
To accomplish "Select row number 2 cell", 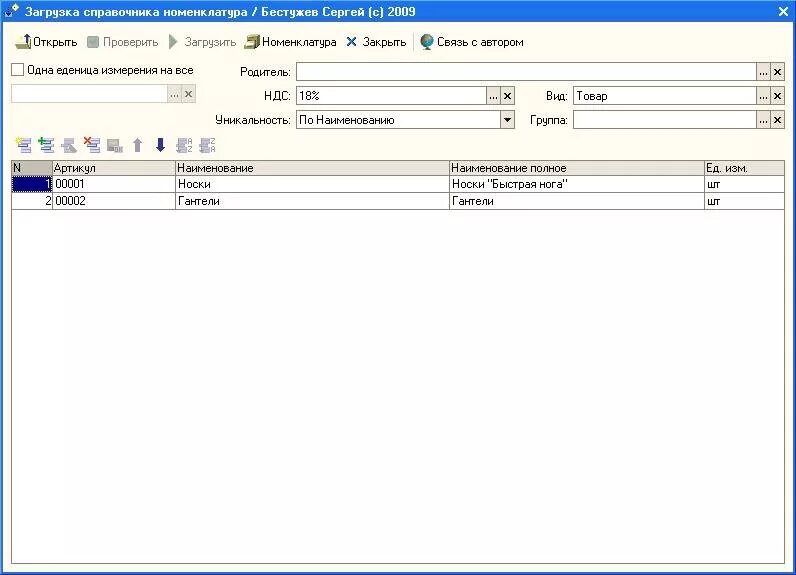I will tap(31, 201).
